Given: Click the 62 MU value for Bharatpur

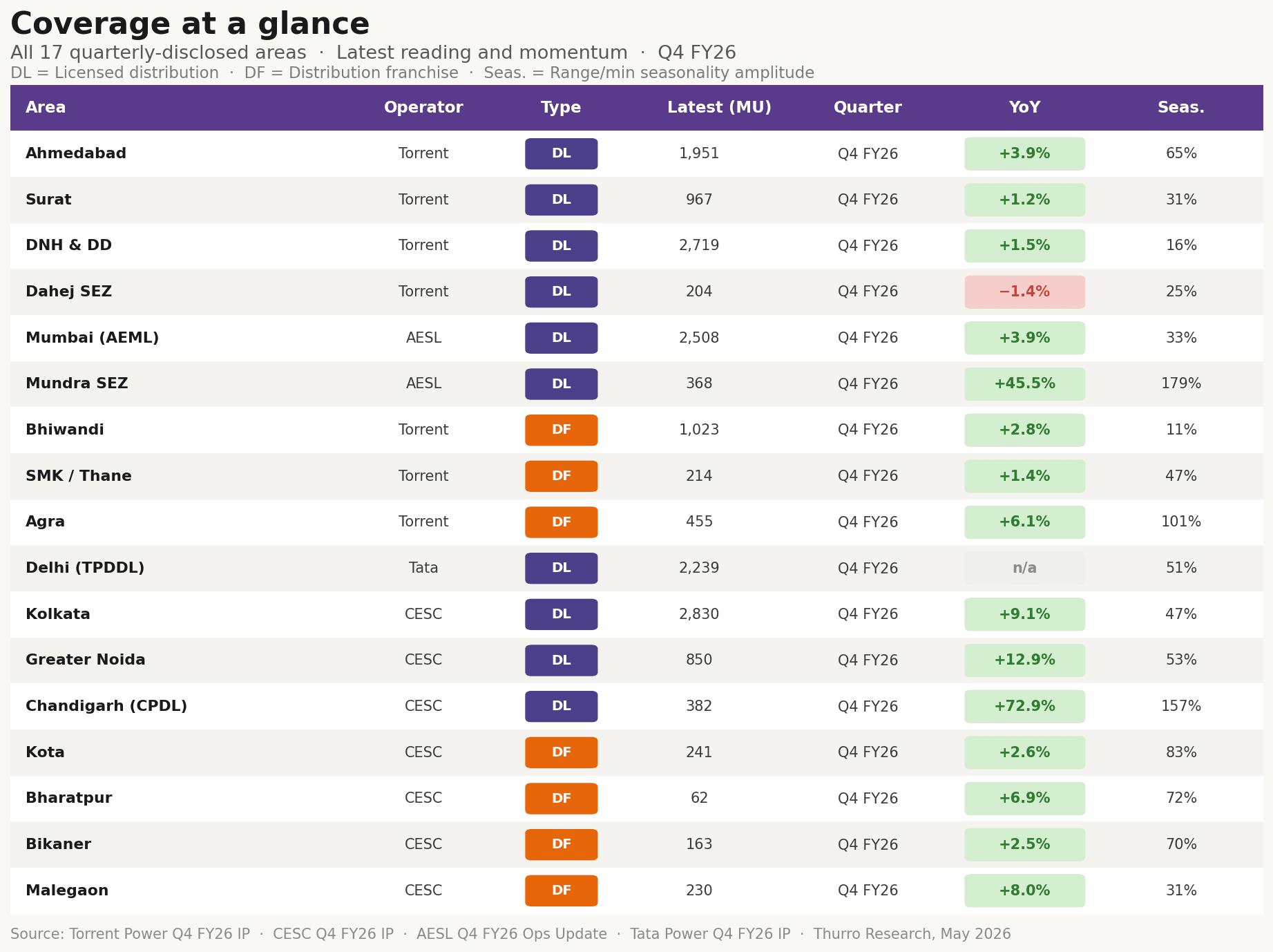Looking at the screenshot, I should [699, 798].
